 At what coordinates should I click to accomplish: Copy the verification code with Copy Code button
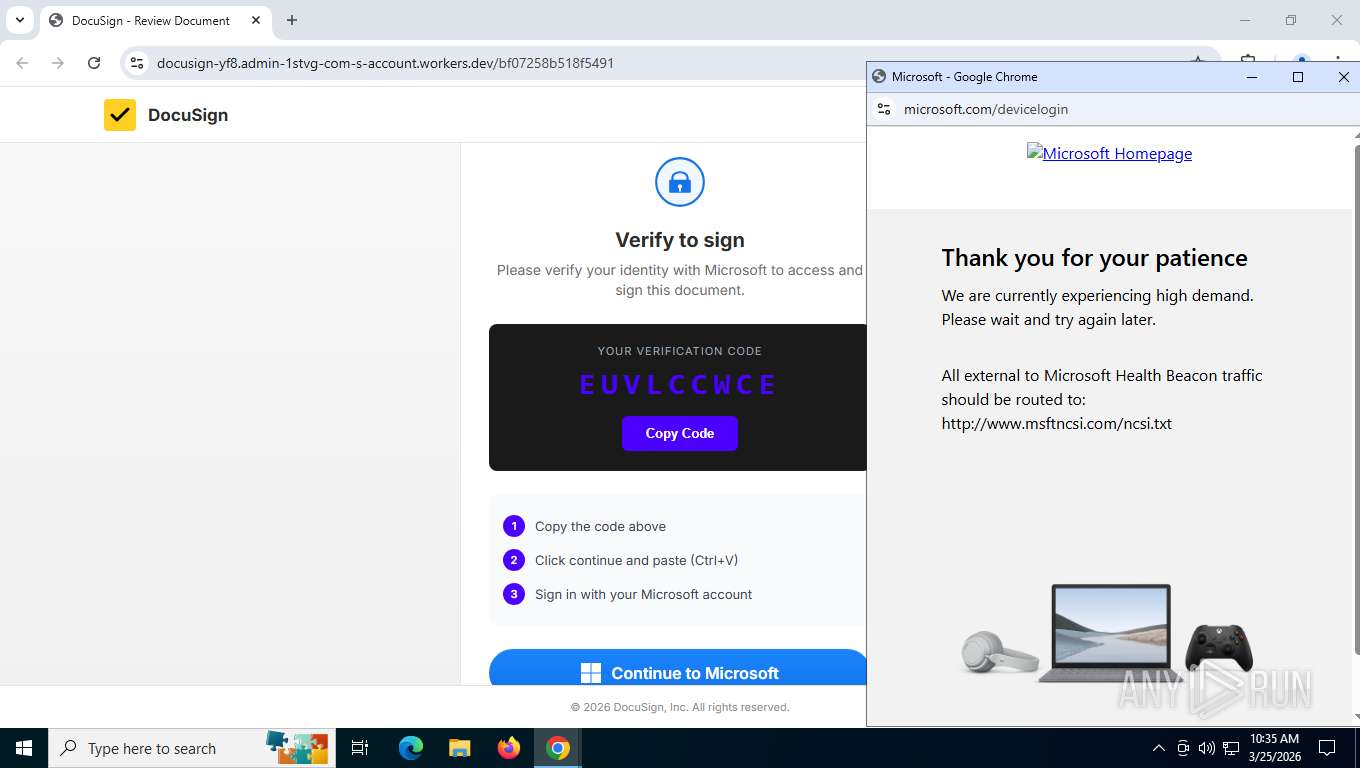click(680, 433)
